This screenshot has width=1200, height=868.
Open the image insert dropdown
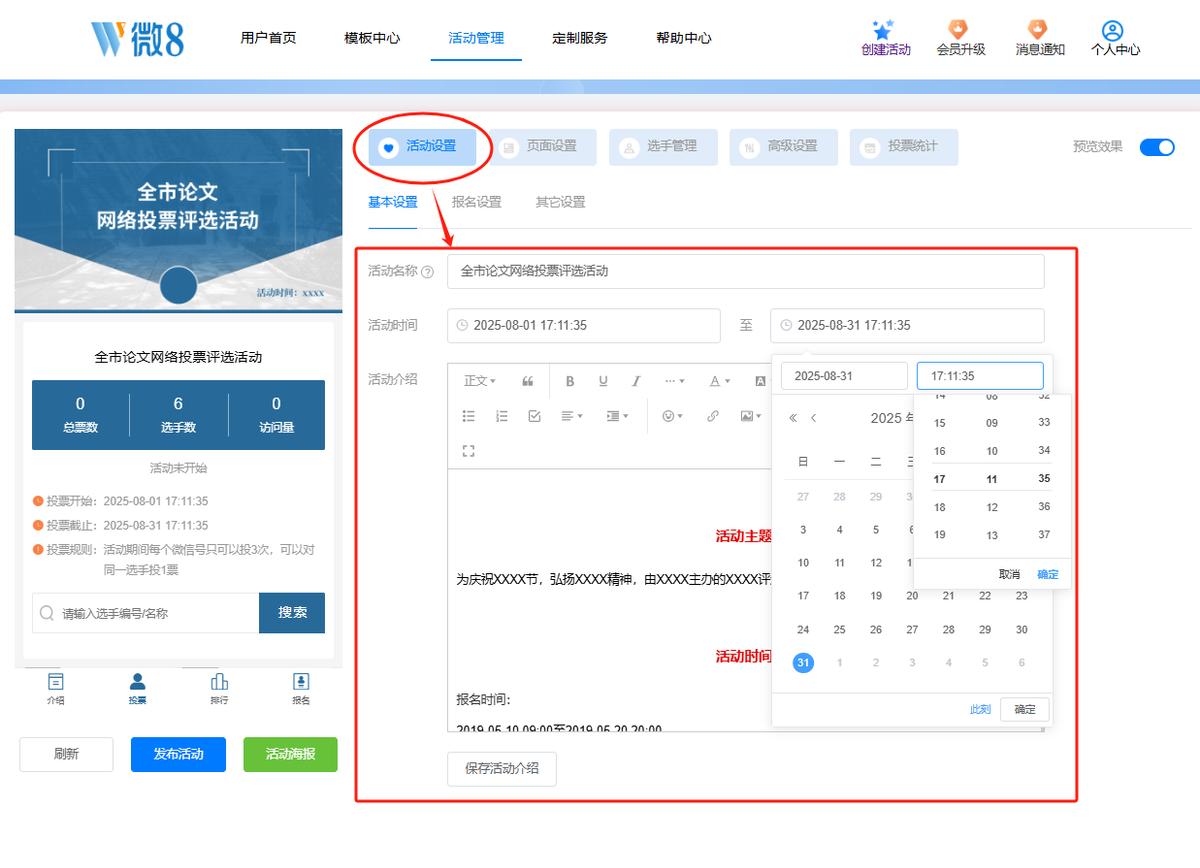pyautogui.click(x=751, y=416)
